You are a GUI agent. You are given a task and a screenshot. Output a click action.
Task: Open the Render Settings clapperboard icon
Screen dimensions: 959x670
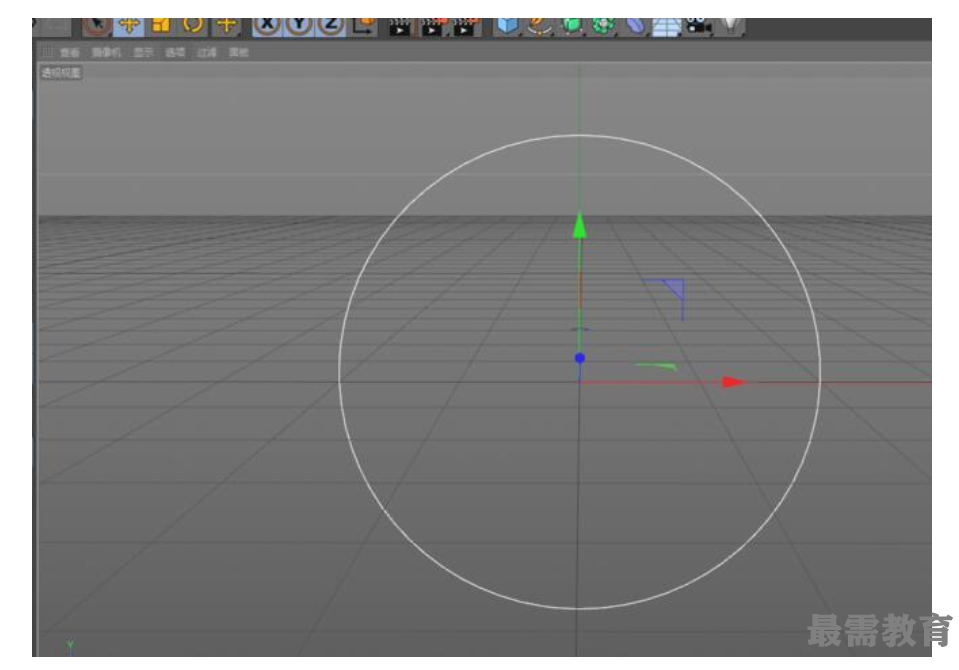[466, 27]
